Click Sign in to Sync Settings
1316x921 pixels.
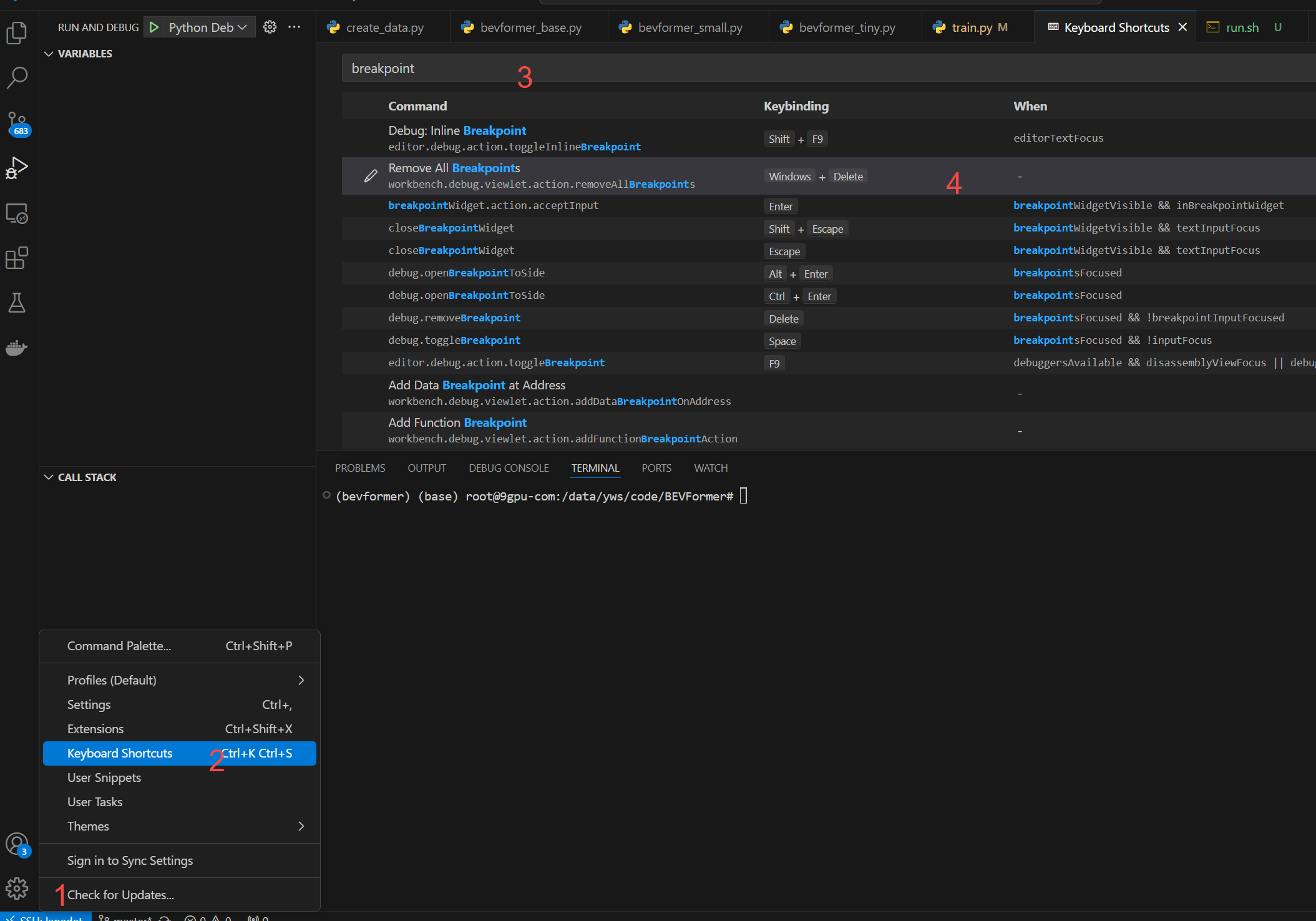(130, 860)
